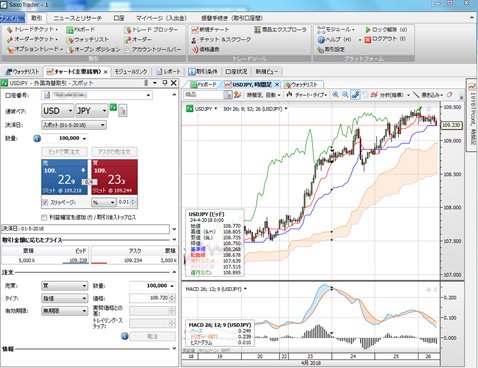Open the account number dropdown
This screenshot has height=368, width=478.
pos(97,95)
